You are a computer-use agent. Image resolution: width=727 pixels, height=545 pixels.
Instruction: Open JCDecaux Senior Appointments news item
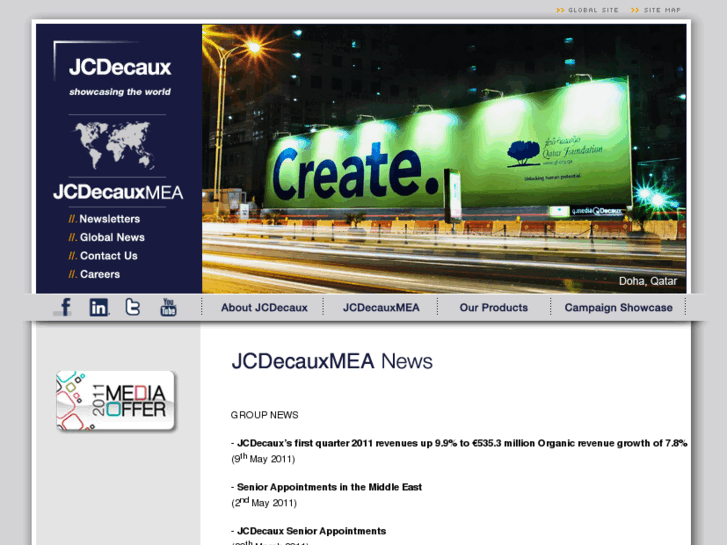tap(311, 531)
